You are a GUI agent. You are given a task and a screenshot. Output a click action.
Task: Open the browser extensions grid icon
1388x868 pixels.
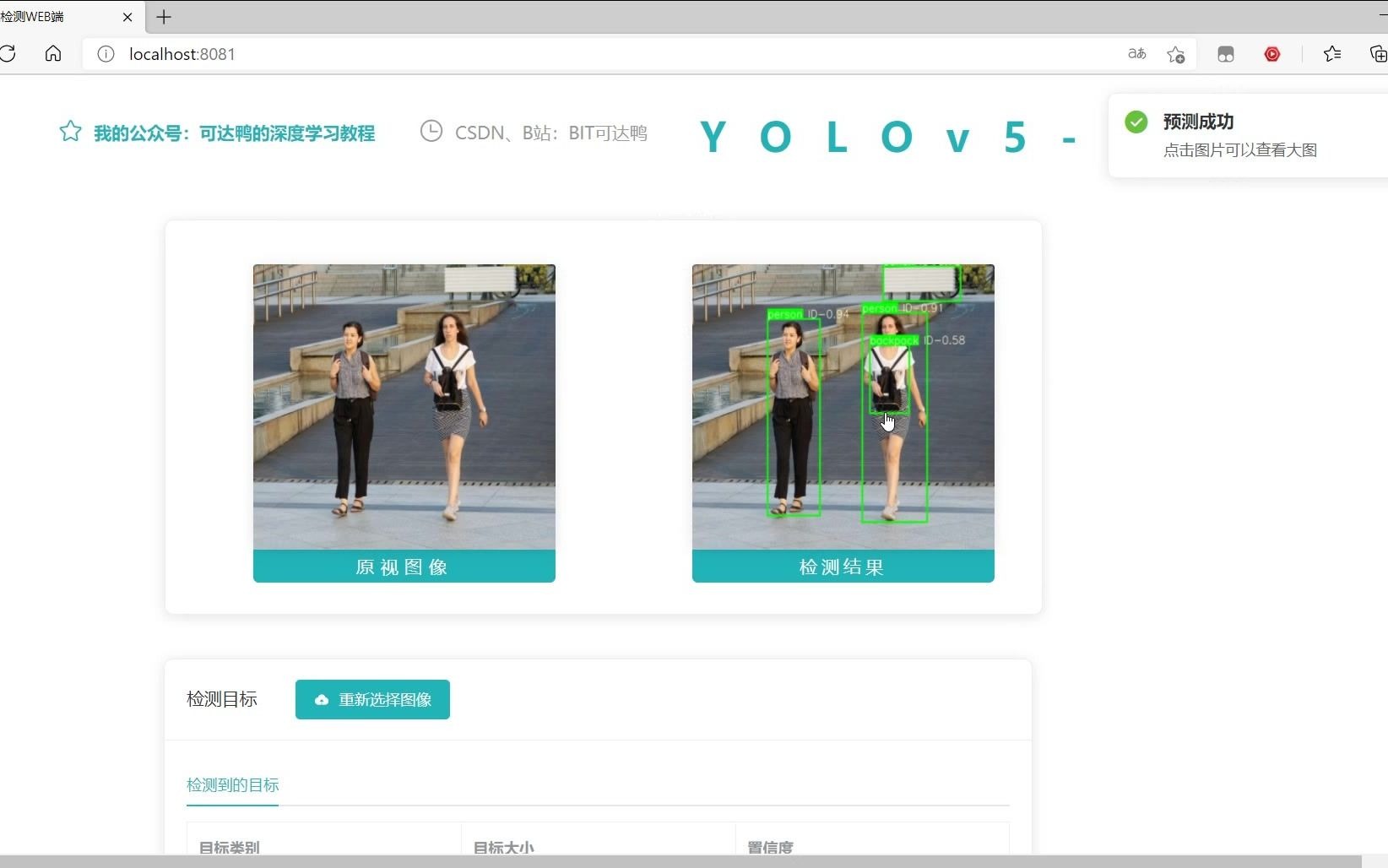click(1226, 53)
